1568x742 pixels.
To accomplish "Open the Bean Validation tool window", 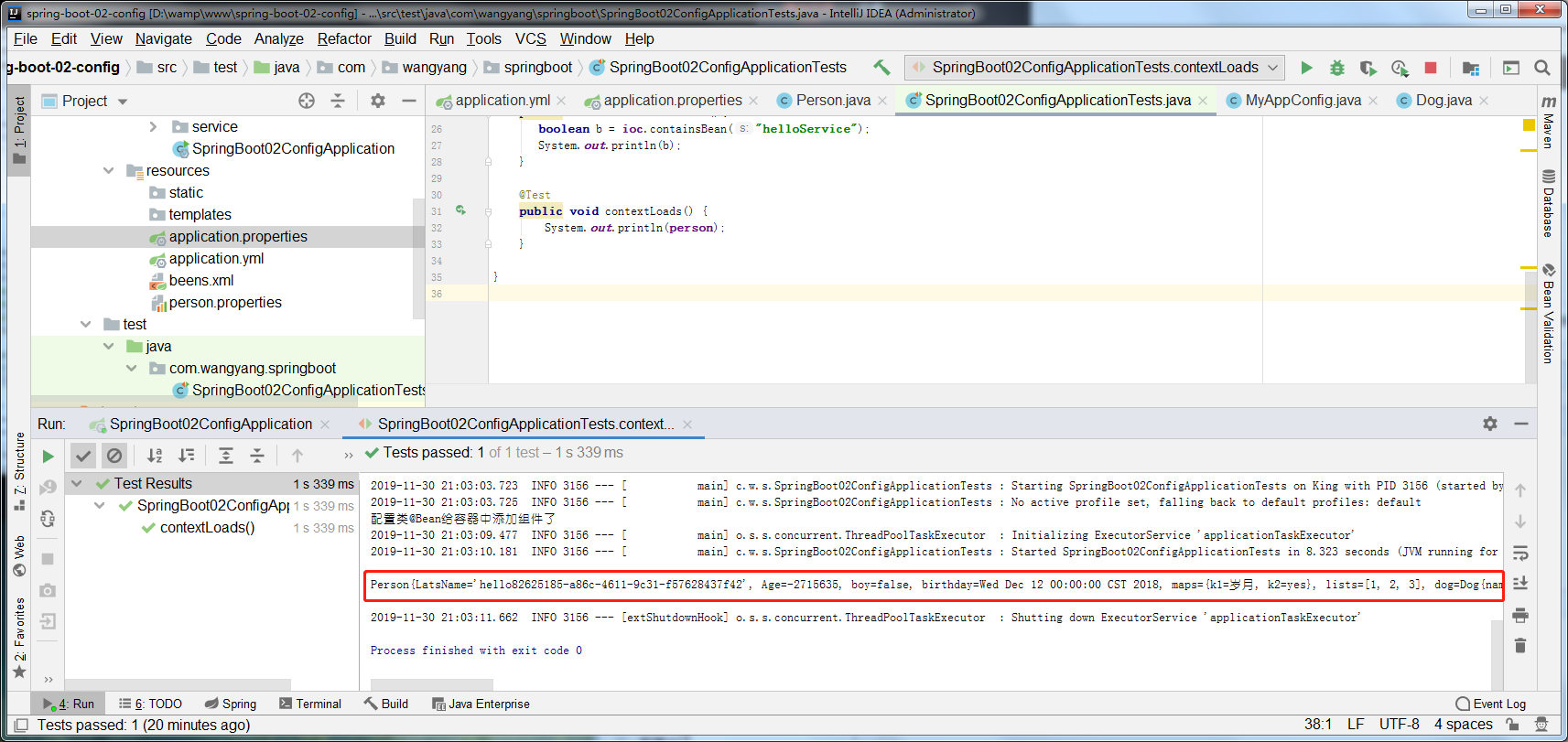I will 1548,314.
